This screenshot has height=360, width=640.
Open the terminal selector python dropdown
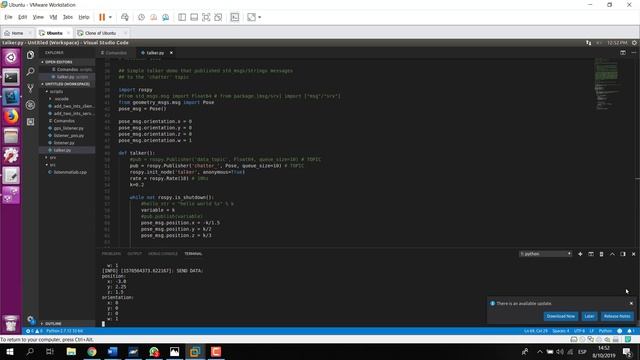[545, 254]
